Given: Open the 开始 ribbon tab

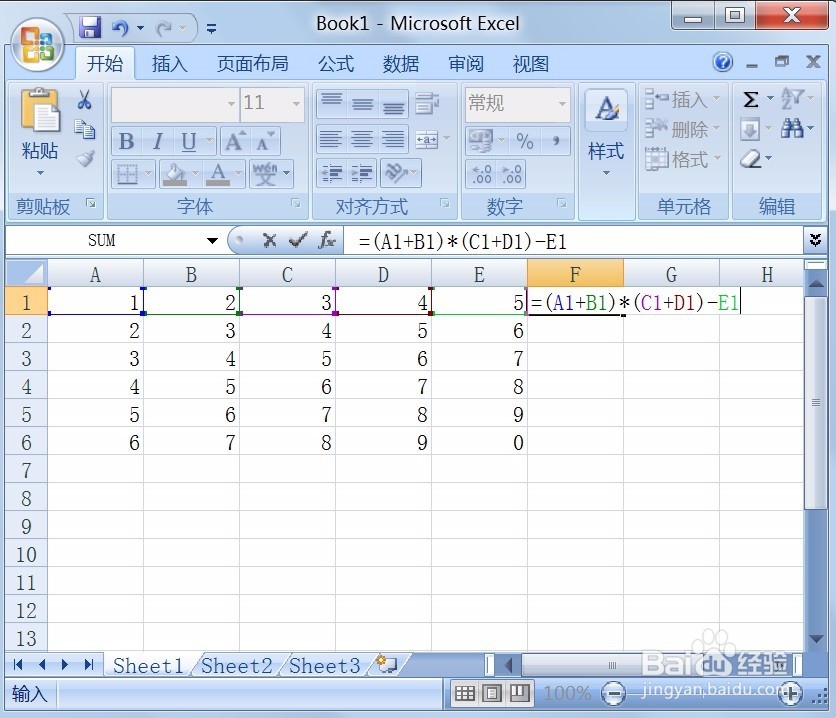Looking at the screenshot, I should pyautogui.click(x=104, y=63).
